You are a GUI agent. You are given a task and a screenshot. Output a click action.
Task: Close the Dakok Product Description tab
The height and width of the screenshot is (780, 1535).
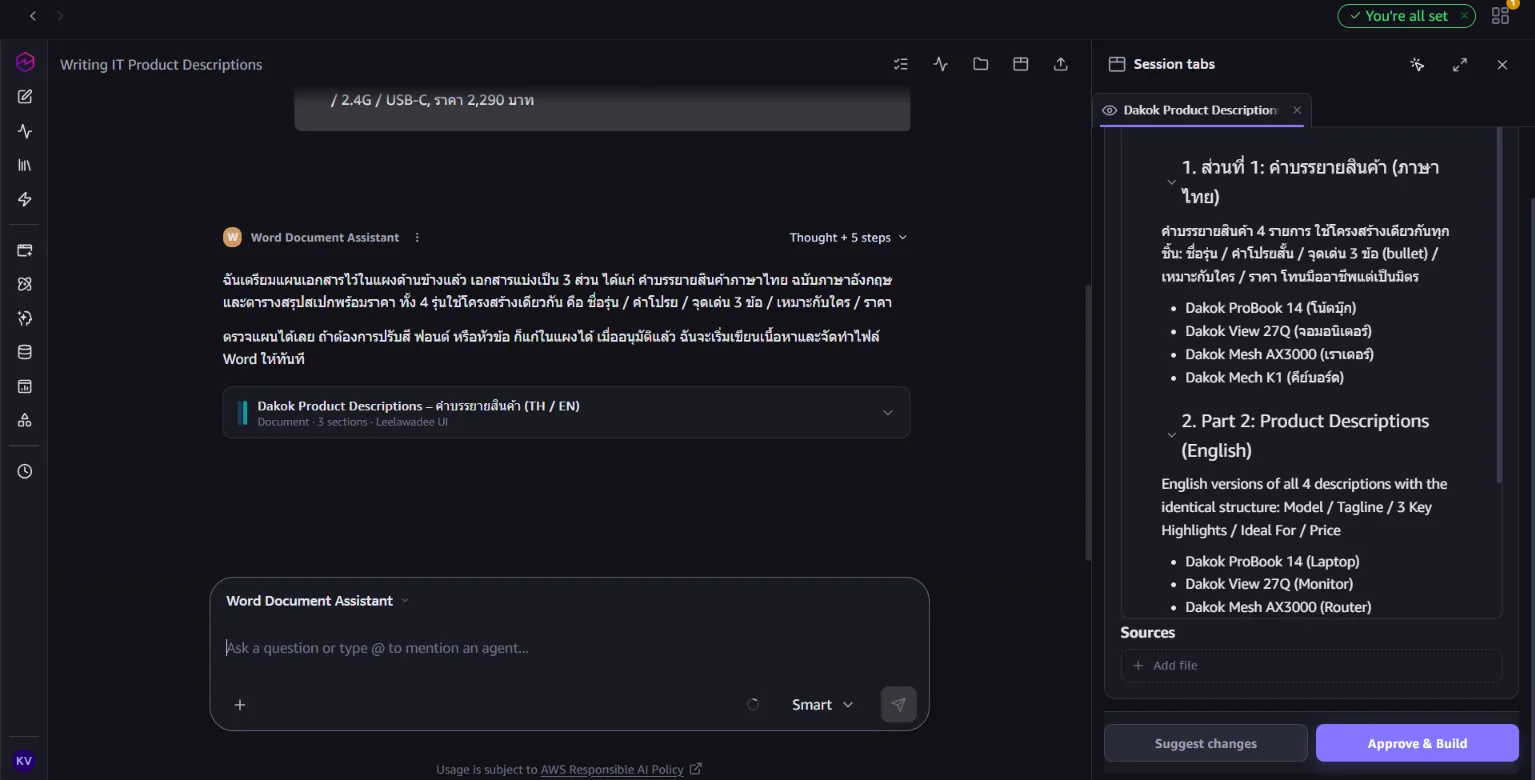[x=1297, y=110]
